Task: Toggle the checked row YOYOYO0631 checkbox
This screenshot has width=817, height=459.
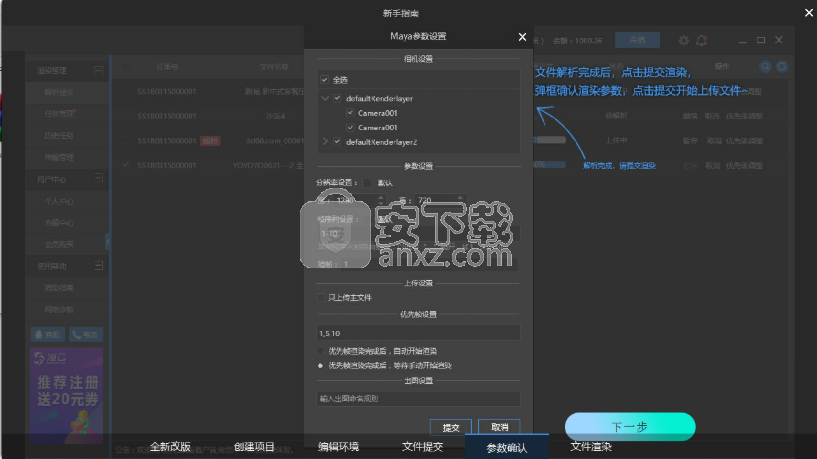Action: coord(126,165)
